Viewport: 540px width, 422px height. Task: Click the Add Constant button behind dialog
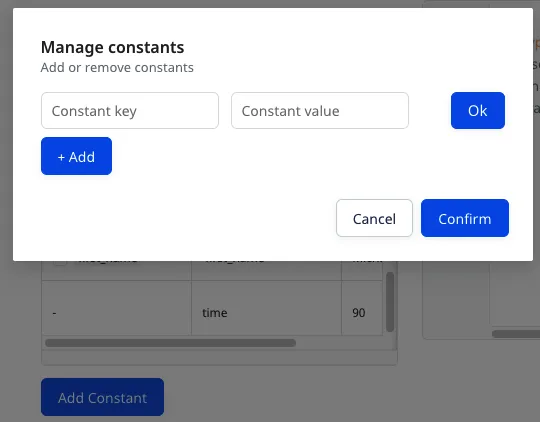tap(102, 397)
